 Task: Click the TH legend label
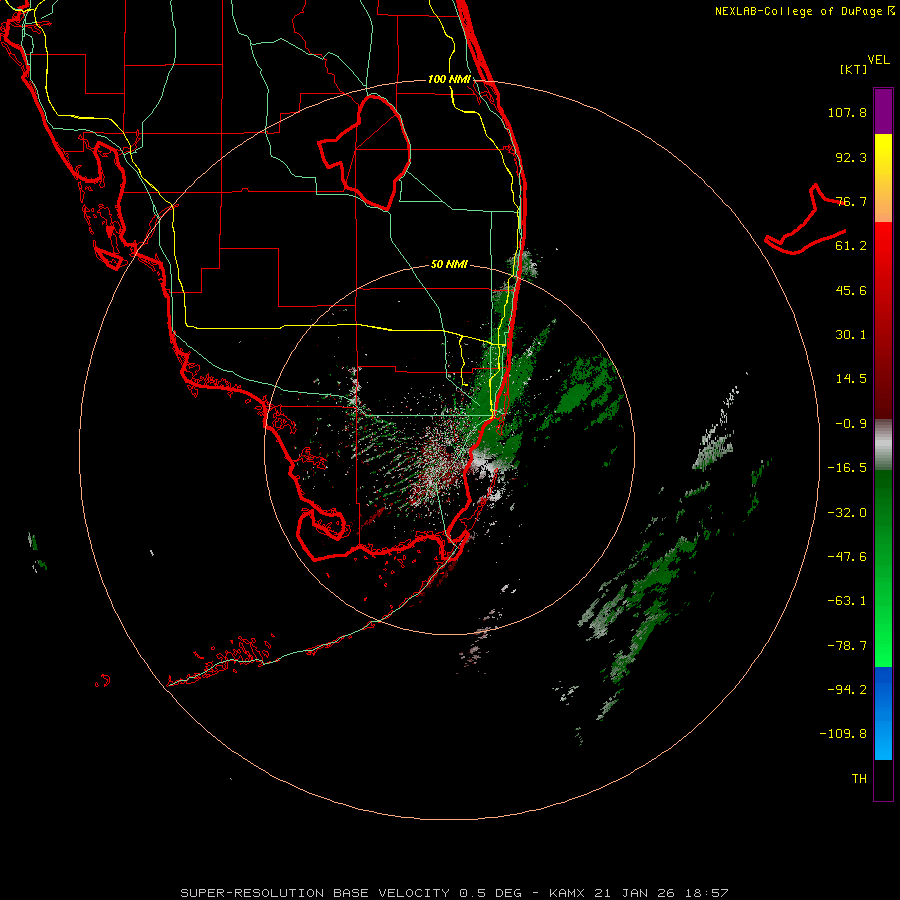(x=859, y=778)
